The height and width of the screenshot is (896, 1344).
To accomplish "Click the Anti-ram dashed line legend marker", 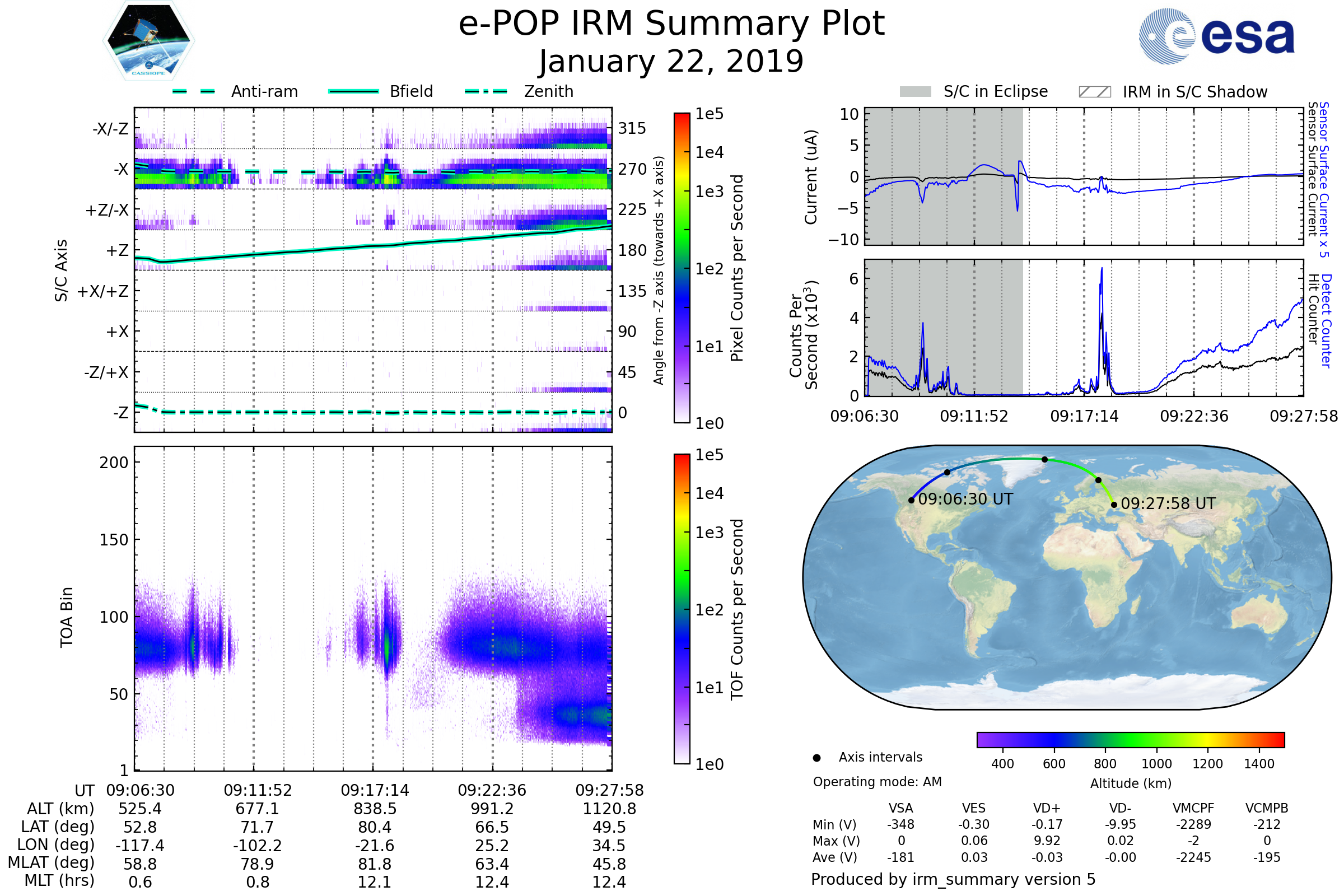I will pos(194,91).
